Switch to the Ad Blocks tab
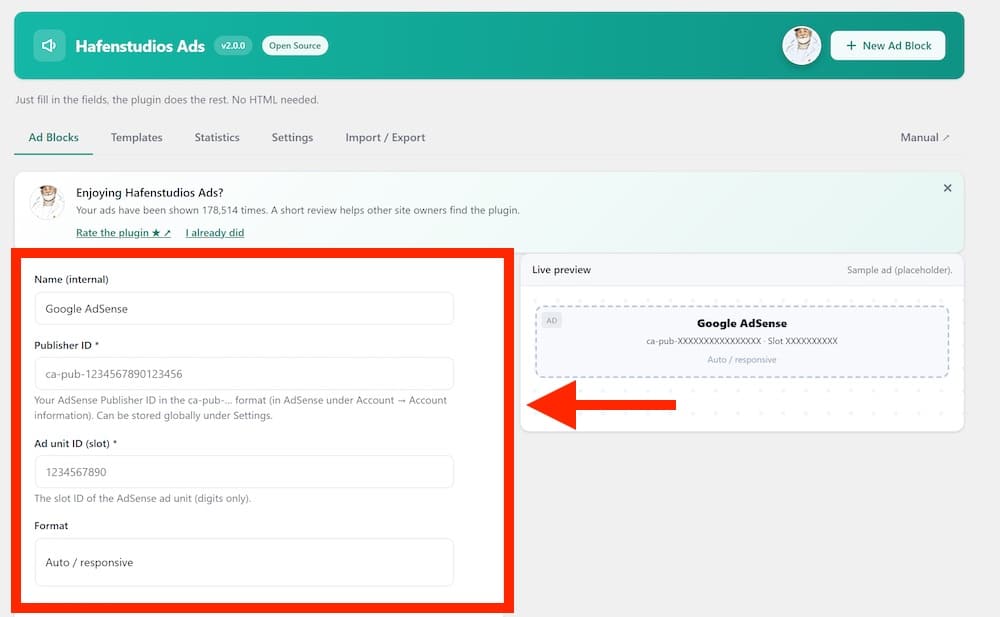 tap(54, 137)
